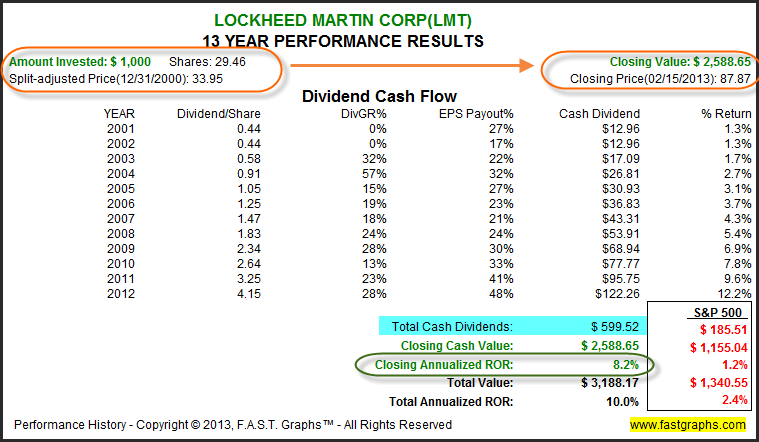Viewport: 759px width, 442px height.
Task: Click the YEAR column header
Action: point(119,114)
